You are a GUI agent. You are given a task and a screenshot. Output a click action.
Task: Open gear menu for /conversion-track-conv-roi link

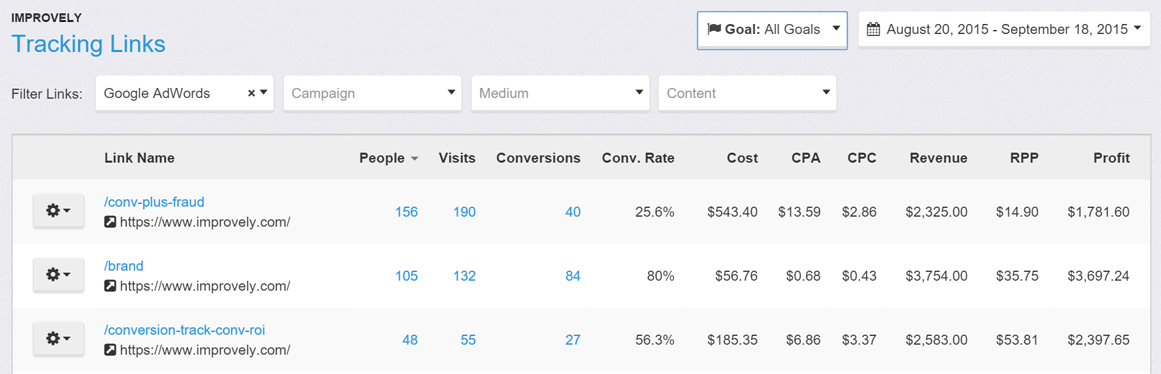pyautogui.click(x=59, y=338)
